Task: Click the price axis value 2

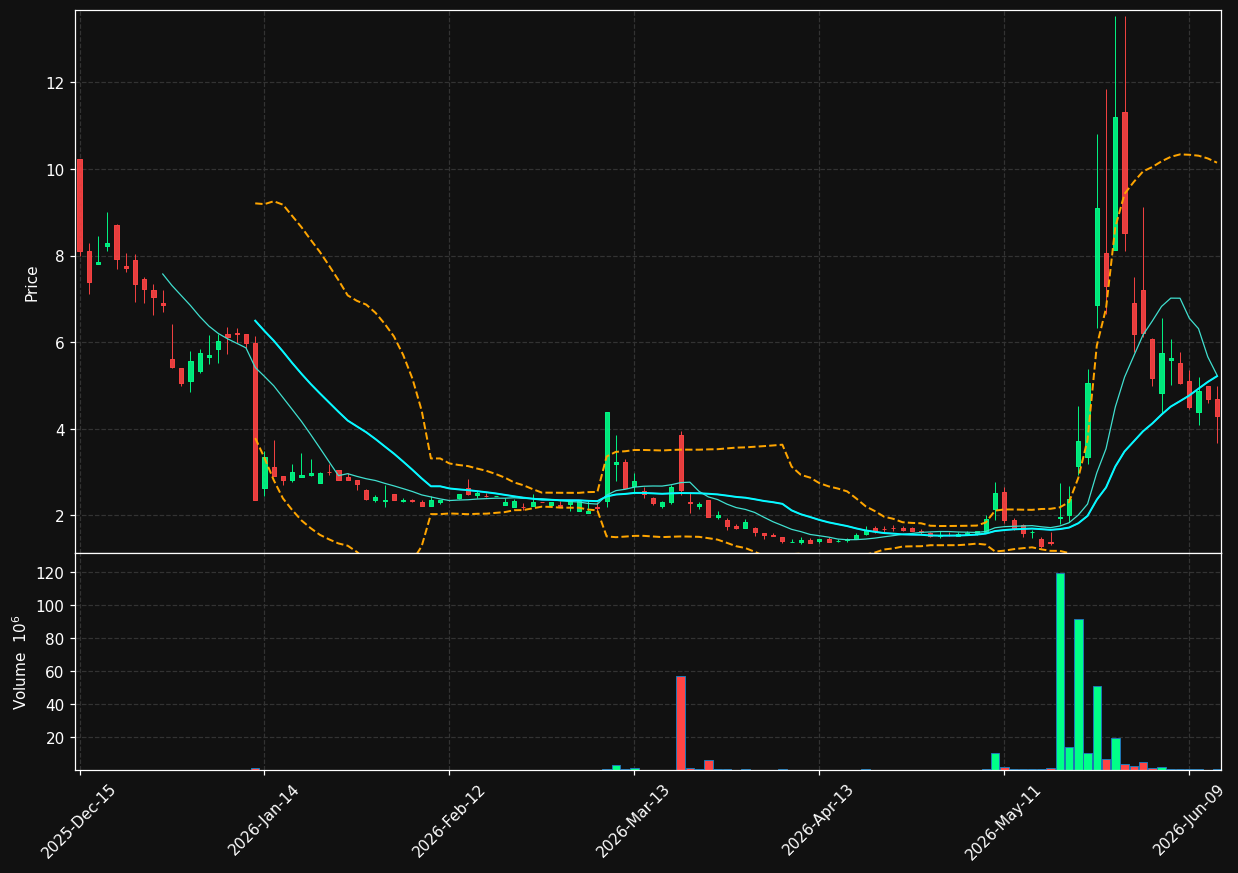Action: (x=62, y=516)
